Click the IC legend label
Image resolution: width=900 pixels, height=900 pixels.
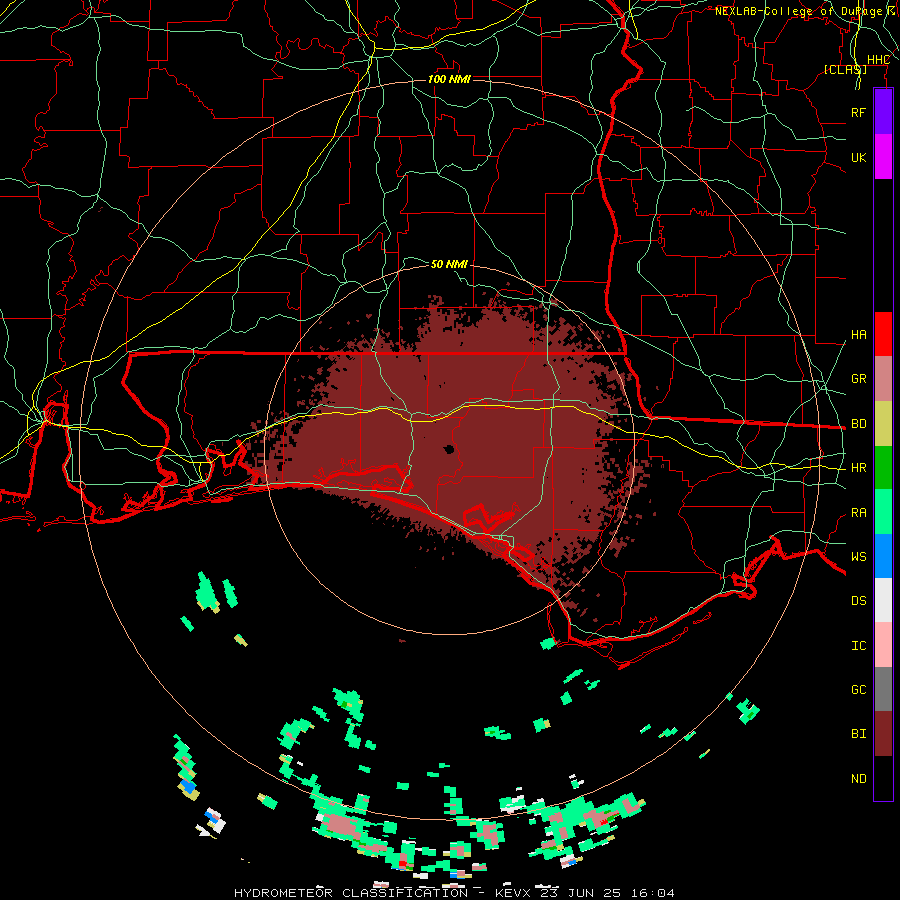tap(859, 645)
